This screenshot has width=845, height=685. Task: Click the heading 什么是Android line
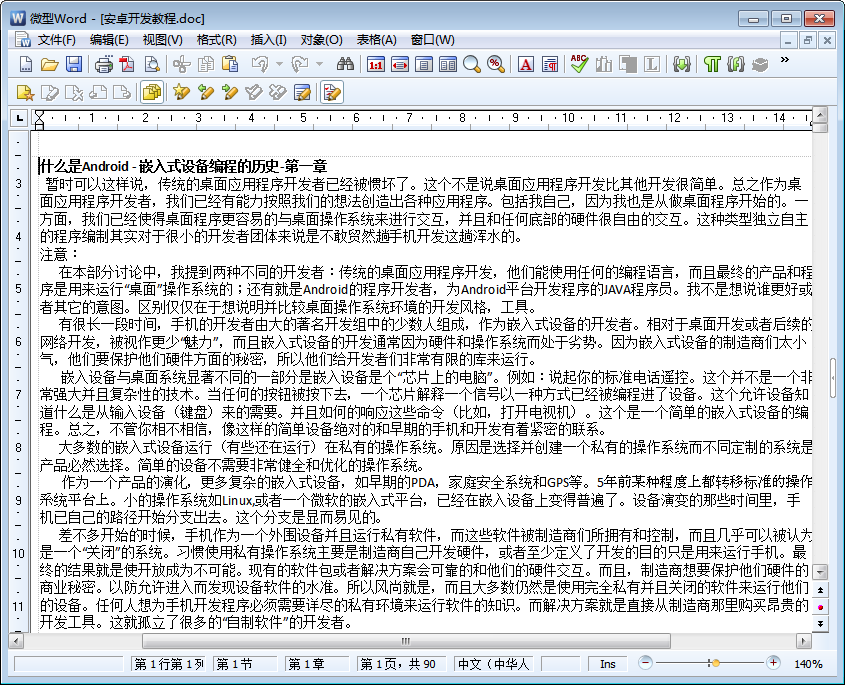pos(184,166)
